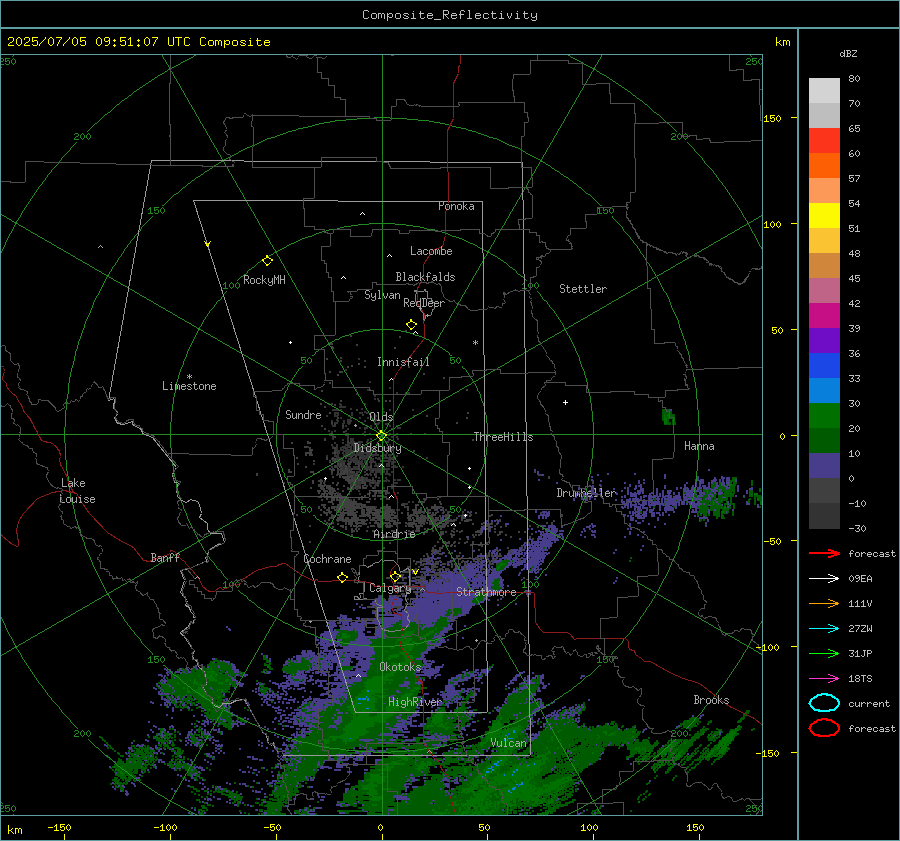Click the orange 111V arrow icon
The width and height of the screenshot is (900, 841).
click(824, 603)
